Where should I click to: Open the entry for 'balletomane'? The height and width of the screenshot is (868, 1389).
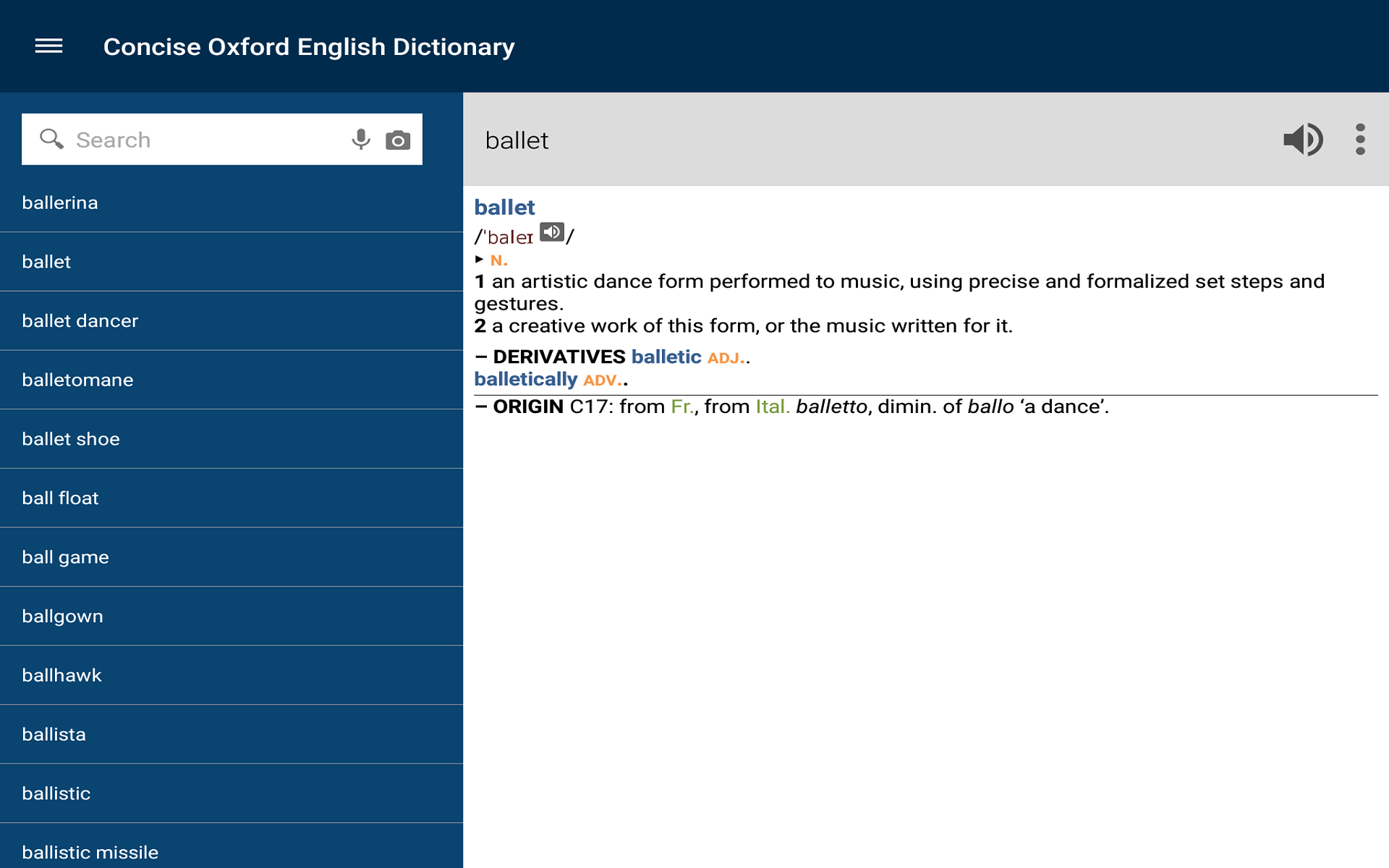click(77, 380)
